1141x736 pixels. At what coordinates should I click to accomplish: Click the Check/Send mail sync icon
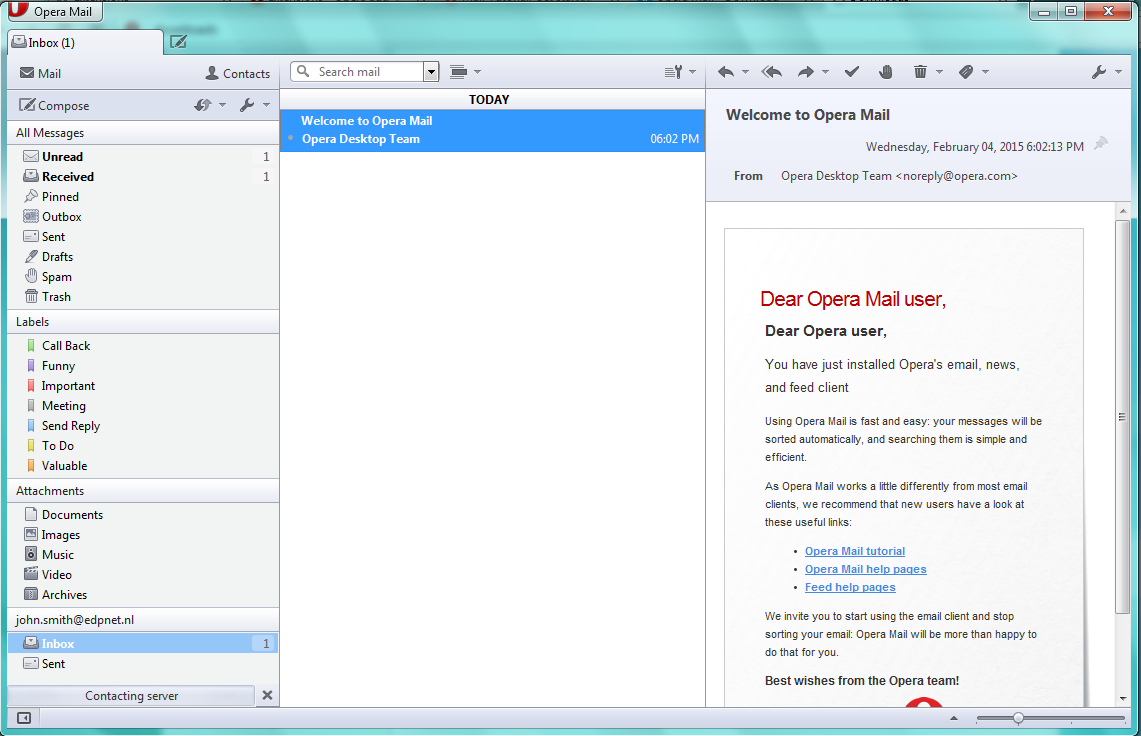pos(203,106)
